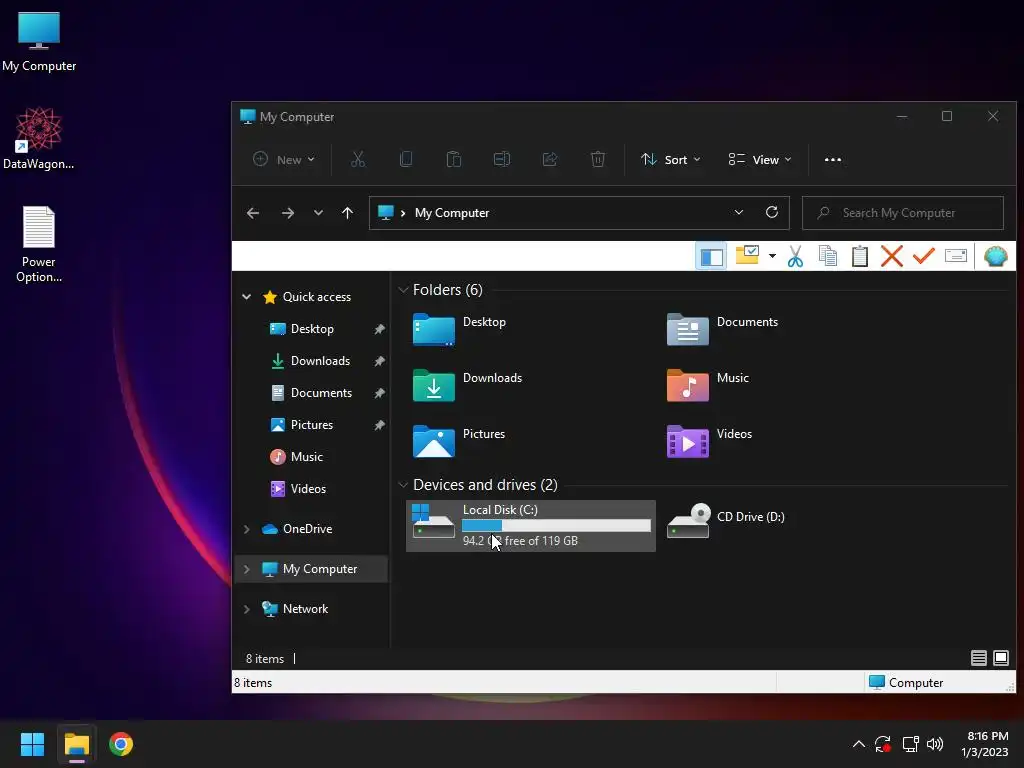Open the clock showing 8:16 PM
Viewport: 1024px width, 768px height.
pos(985,744)
